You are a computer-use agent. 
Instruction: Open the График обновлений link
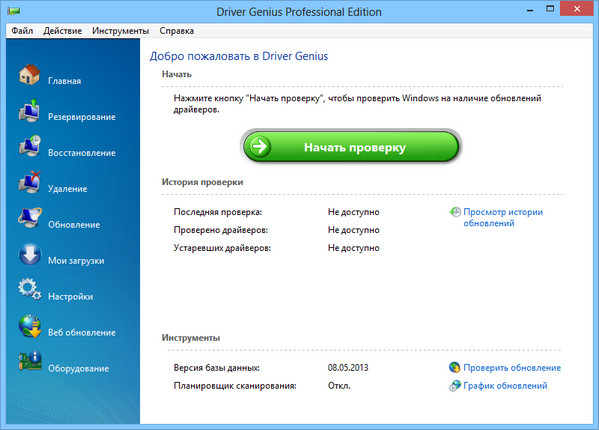[505, 386]
